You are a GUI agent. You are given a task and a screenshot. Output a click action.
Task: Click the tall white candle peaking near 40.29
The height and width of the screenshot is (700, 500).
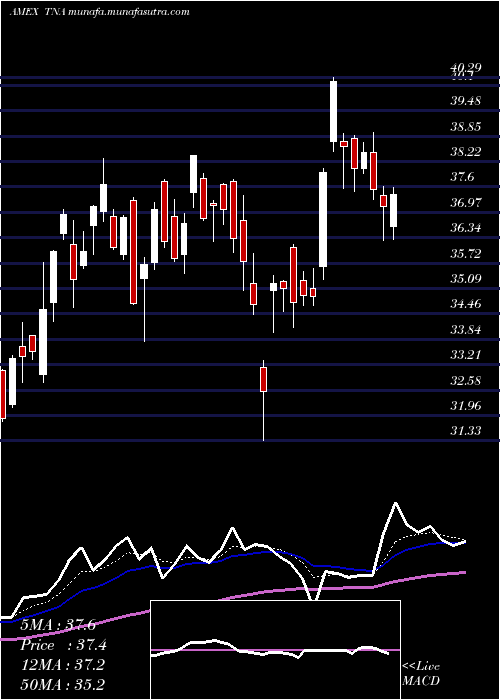pos(333,111)
